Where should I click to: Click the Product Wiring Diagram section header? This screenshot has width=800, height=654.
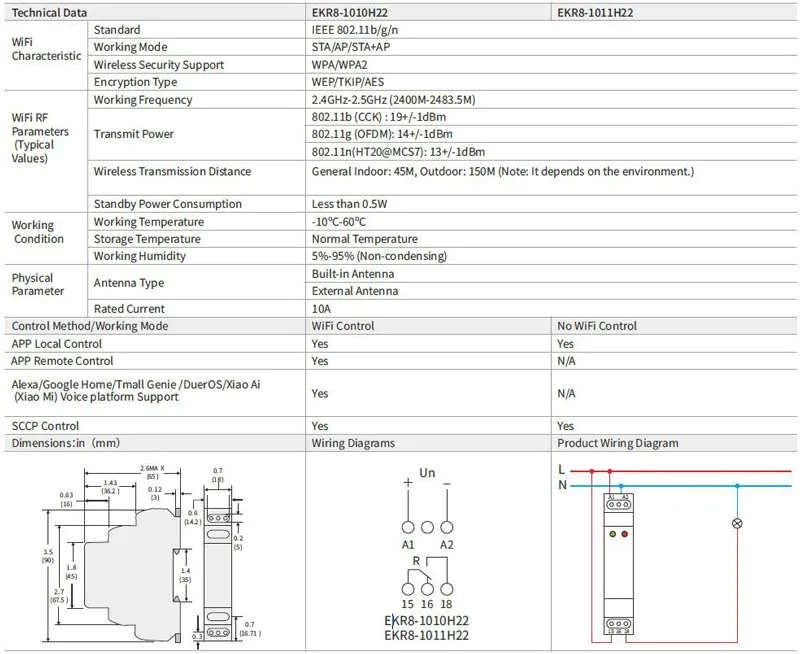tap(617, 443)
